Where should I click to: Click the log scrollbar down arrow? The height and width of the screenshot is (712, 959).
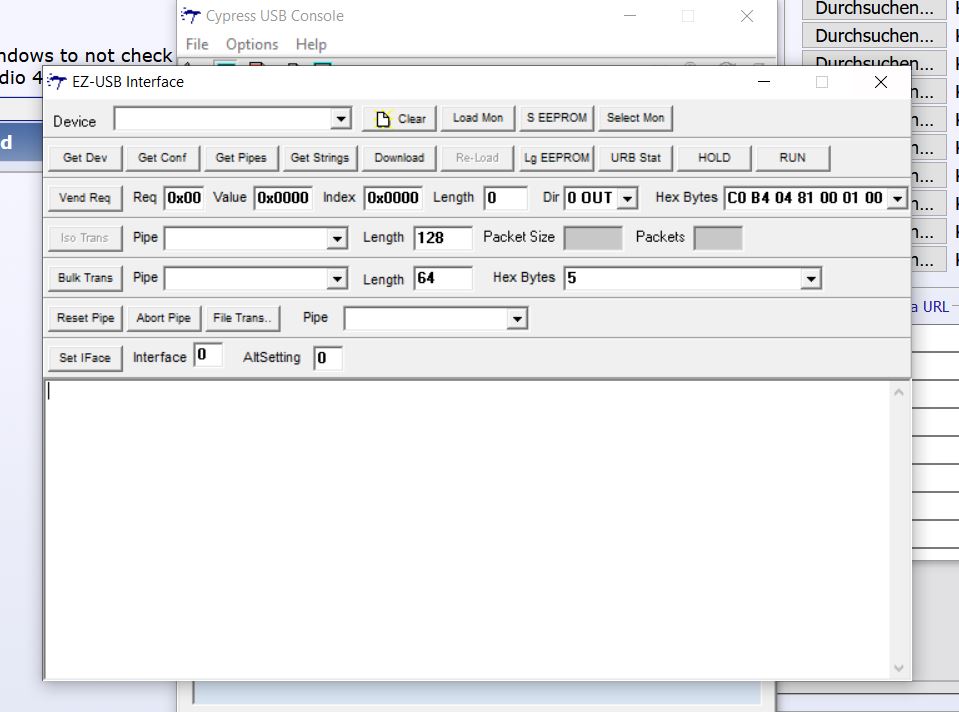pos(898,668)
